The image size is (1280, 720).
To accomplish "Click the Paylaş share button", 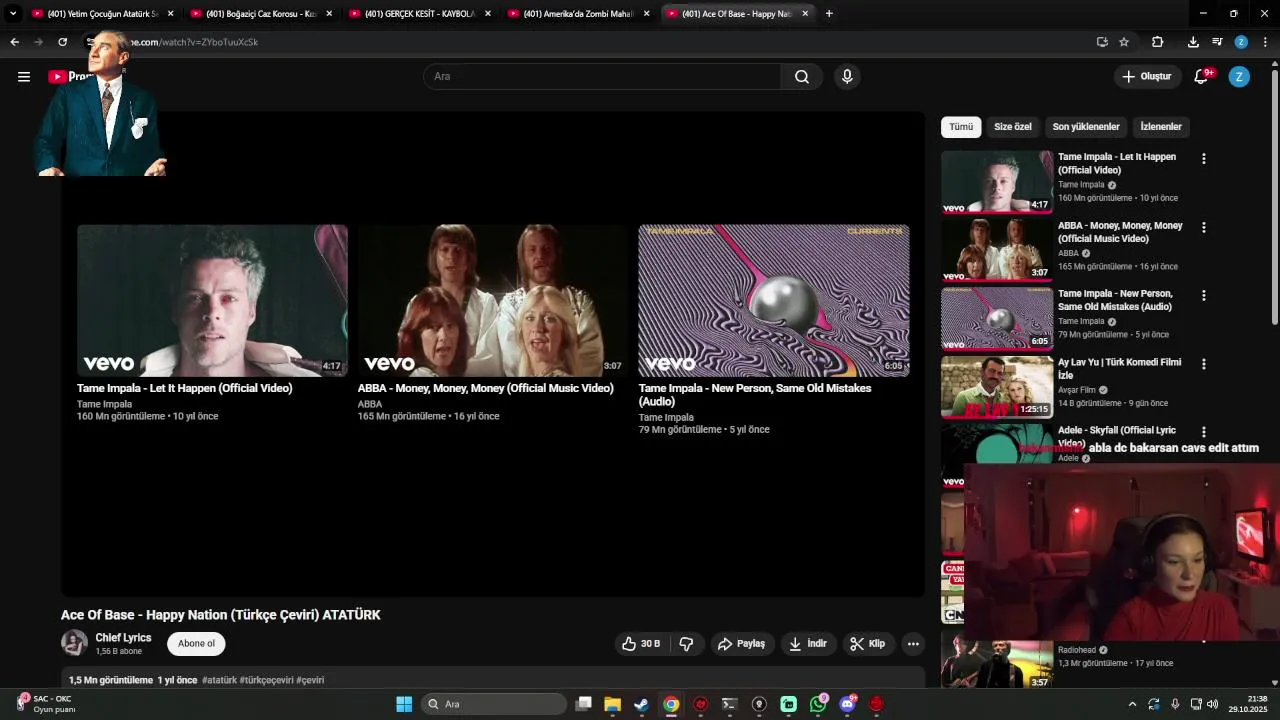I will [x=741, y=644].
